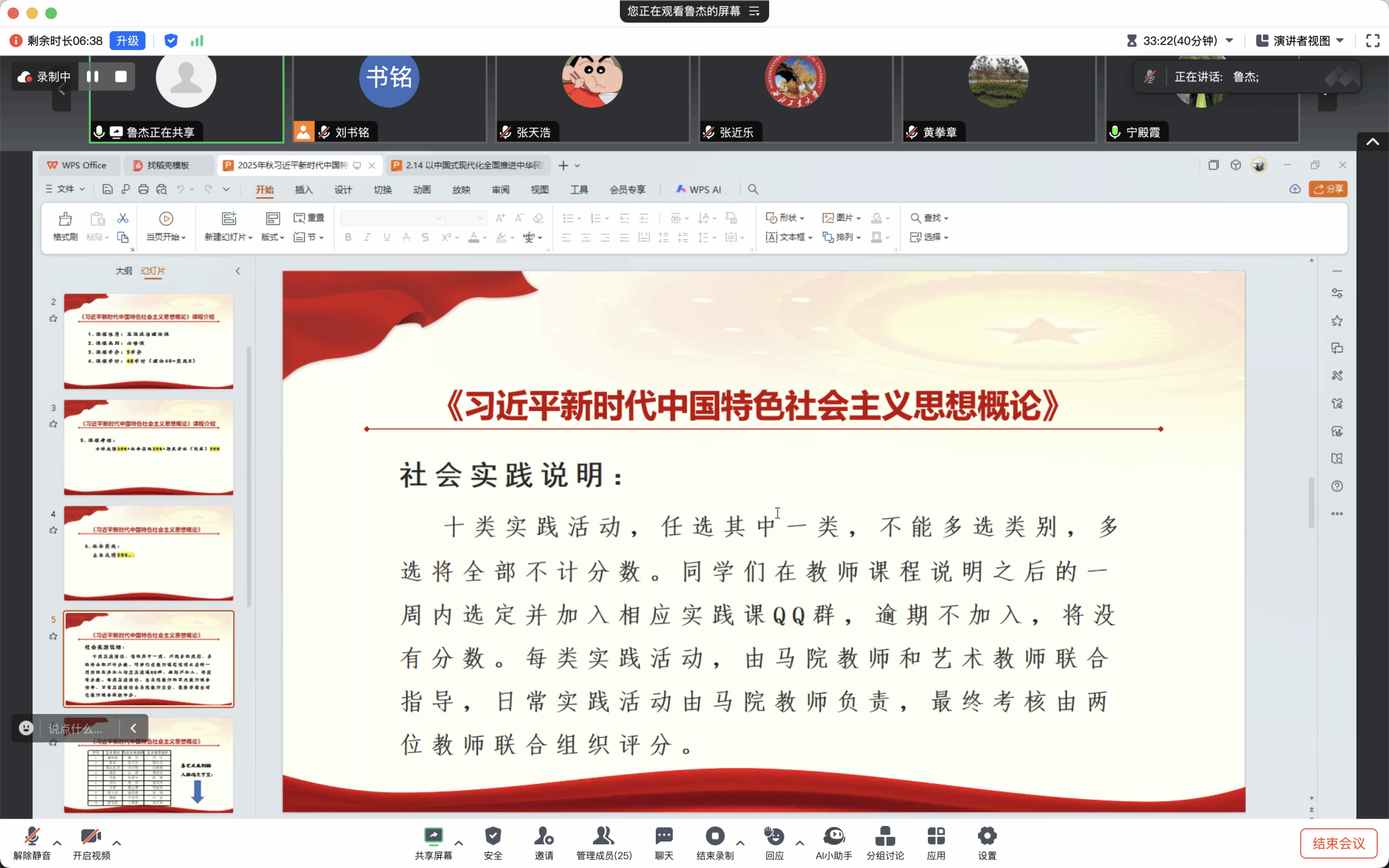Open the AI assistant icon
Image resolution: width=1389 pixels, height=868 pixels.
(x=834, y=836)
